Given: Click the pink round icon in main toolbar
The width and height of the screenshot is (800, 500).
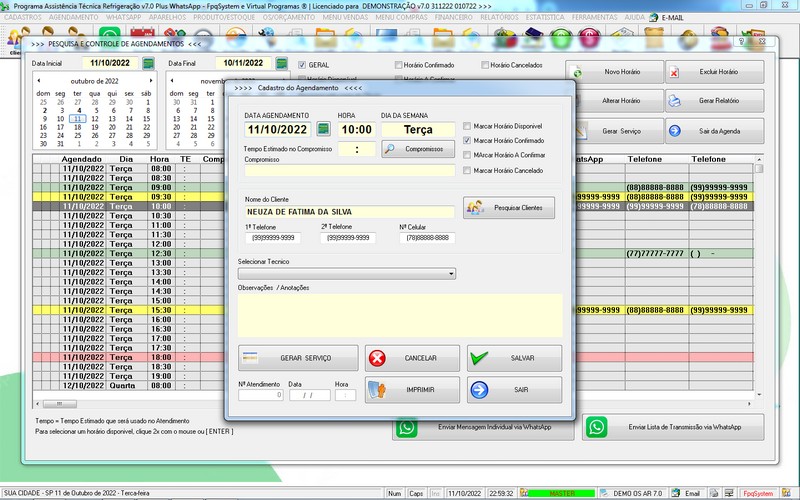Looking at the screenshot, I should click(589, 39).
